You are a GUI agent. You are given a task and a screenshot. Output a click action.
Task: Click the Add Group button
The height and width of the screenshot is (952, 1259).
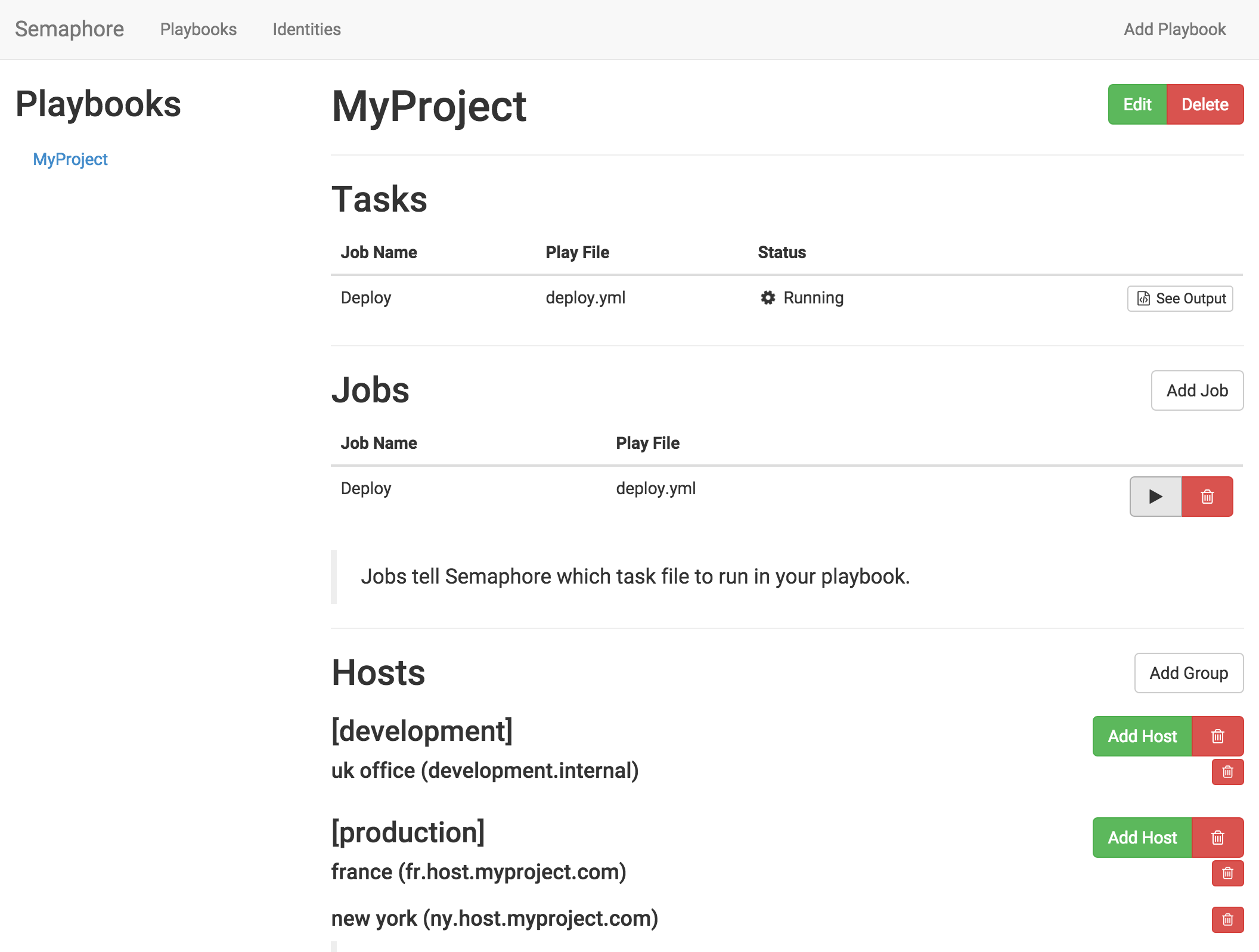[1188, 673]
